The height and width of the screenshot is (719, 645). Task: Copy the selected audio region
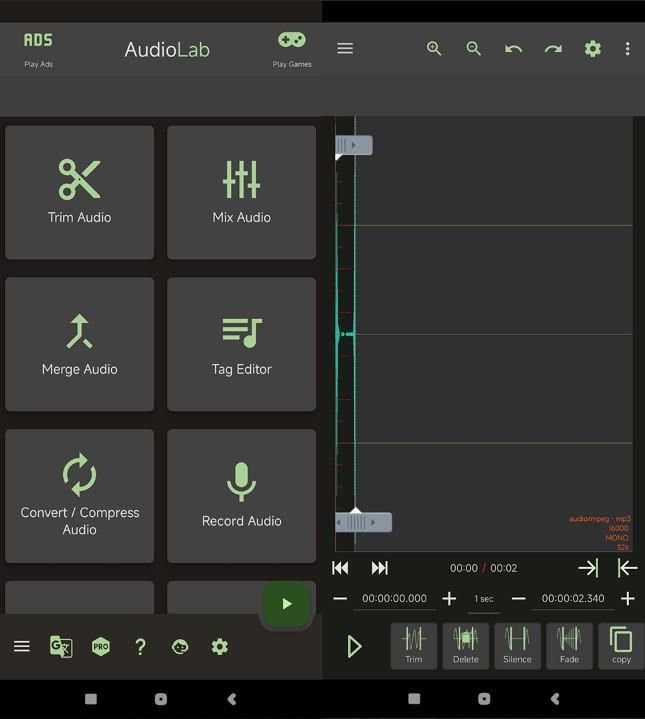click(622, 646)
